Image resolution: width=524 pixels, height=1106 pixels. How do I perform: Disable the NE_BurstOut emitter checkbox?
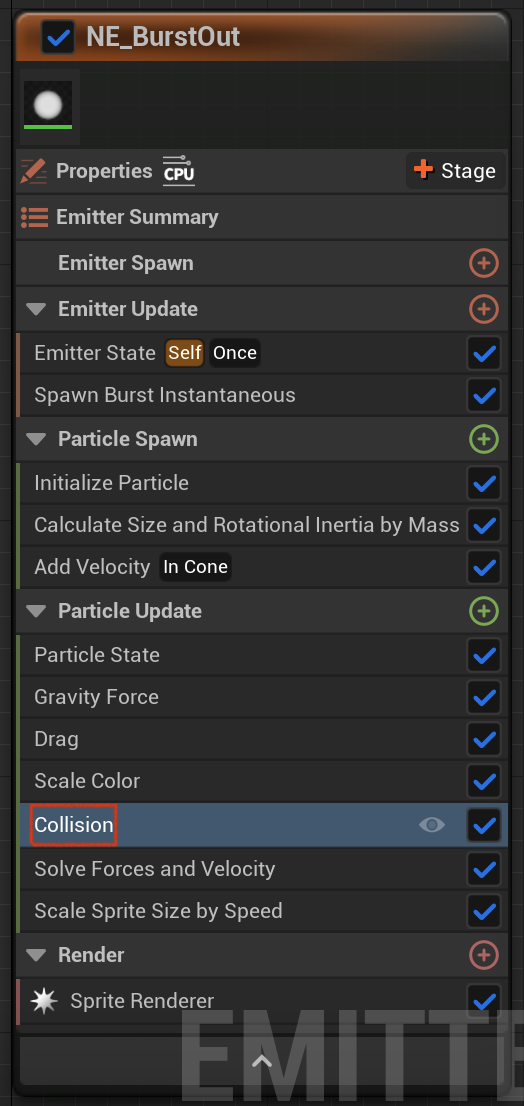(59, 37)
